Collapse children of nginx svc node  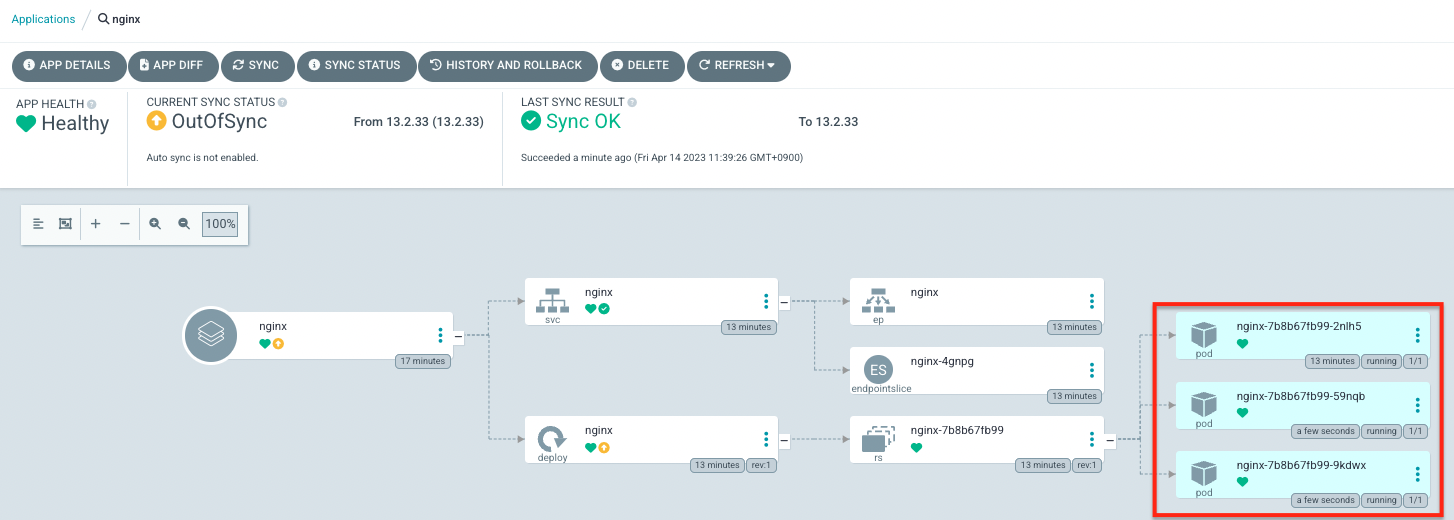[784, 301]
